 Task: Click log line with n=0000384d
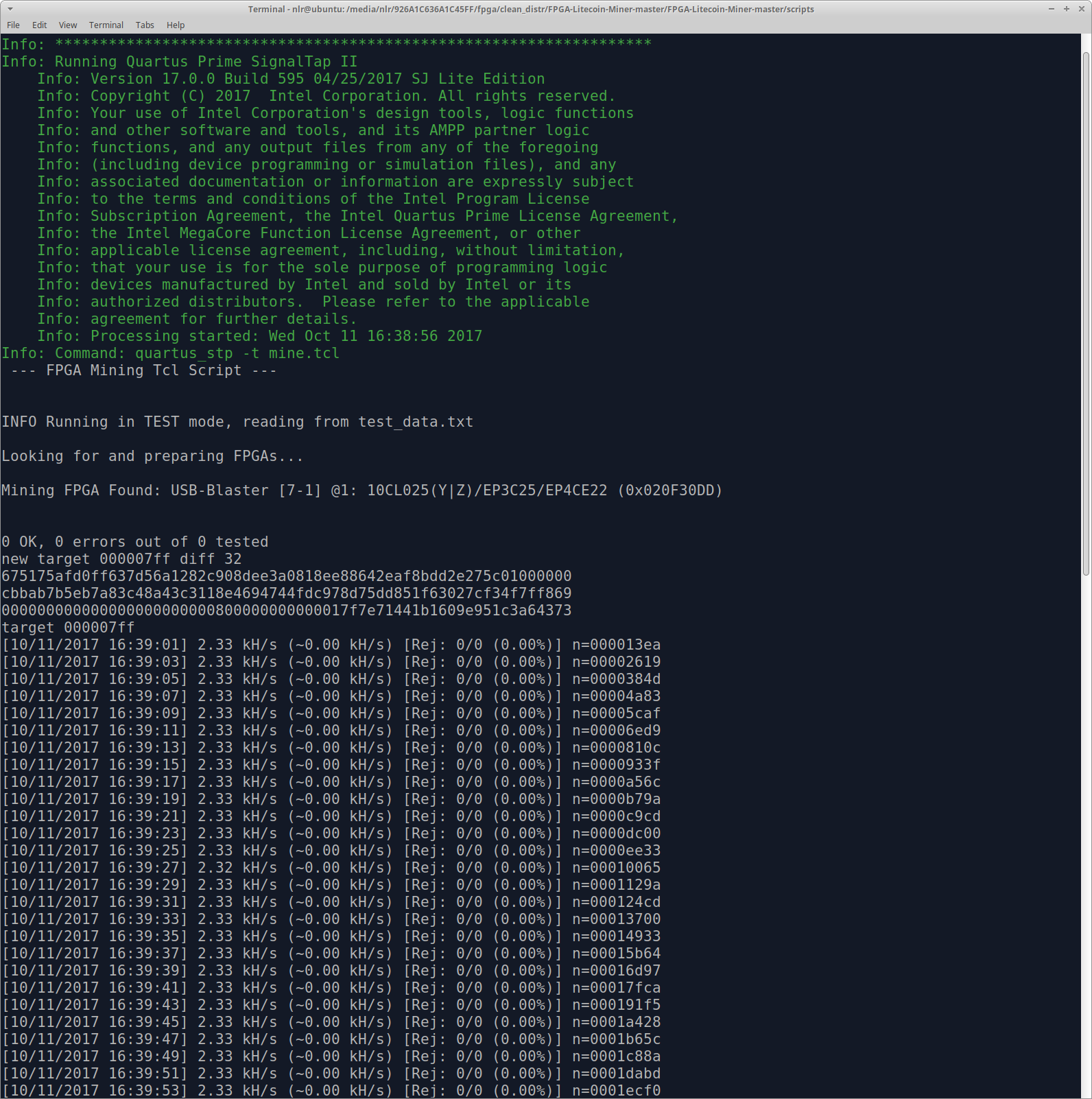pyautogui.click(x=331, y=679)
